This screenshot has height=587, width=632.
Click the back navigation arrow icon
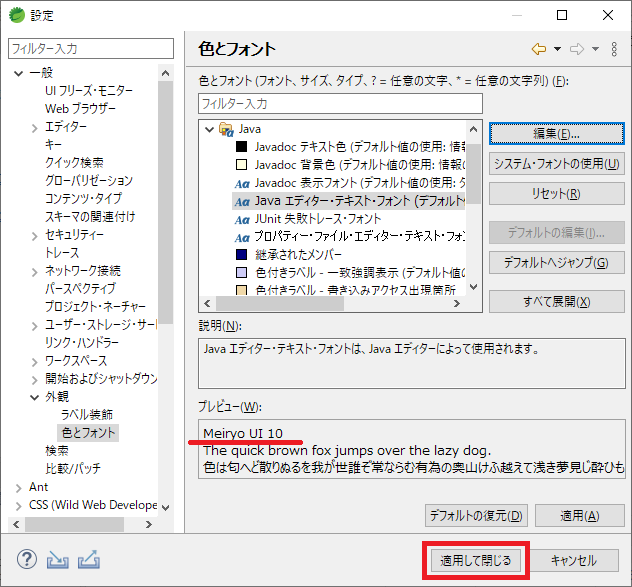coord(539,49)
